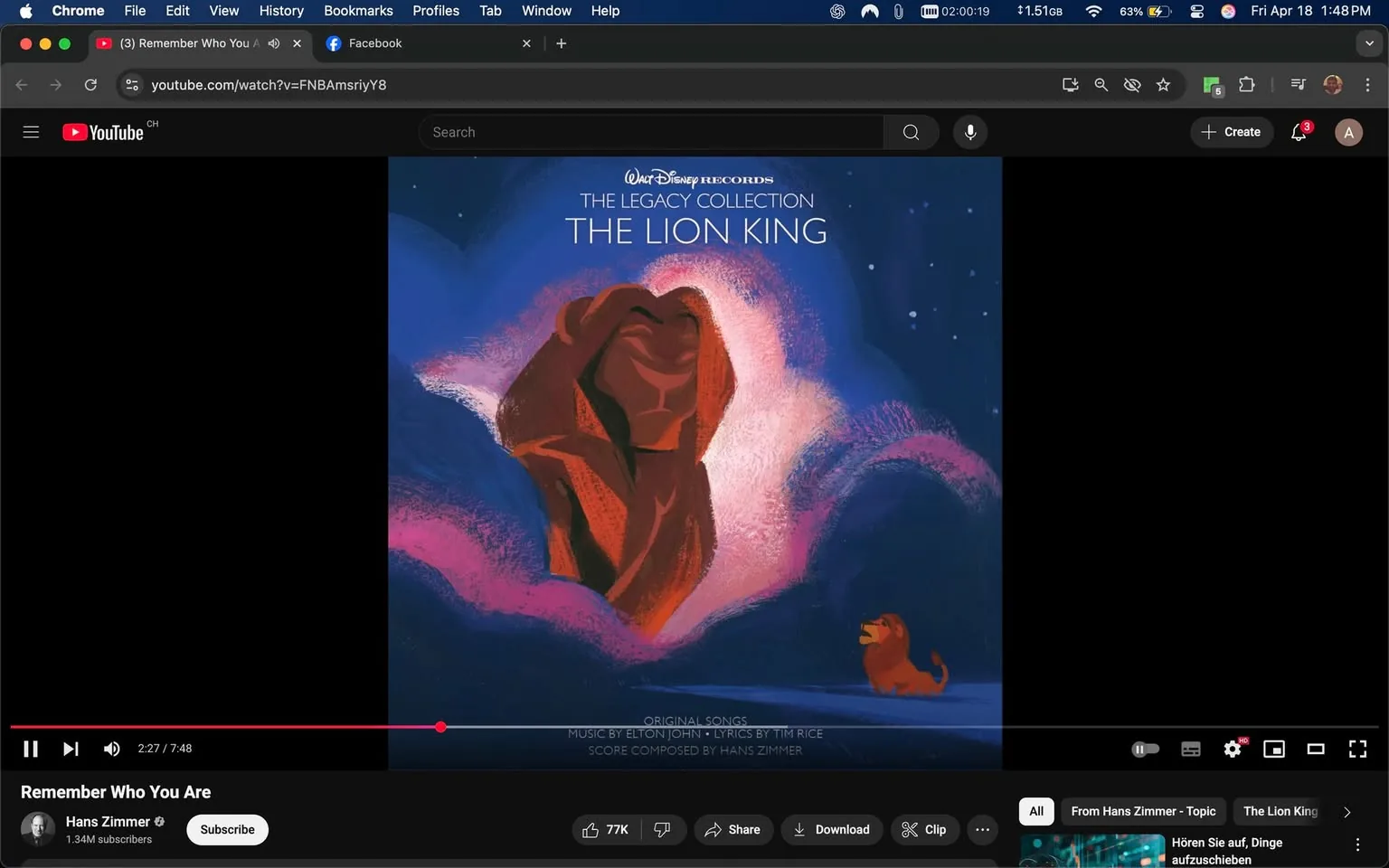Search by voice using the microphone icon
The width and height of the screenshot is (1389, 868).
[x=969, y=131]
